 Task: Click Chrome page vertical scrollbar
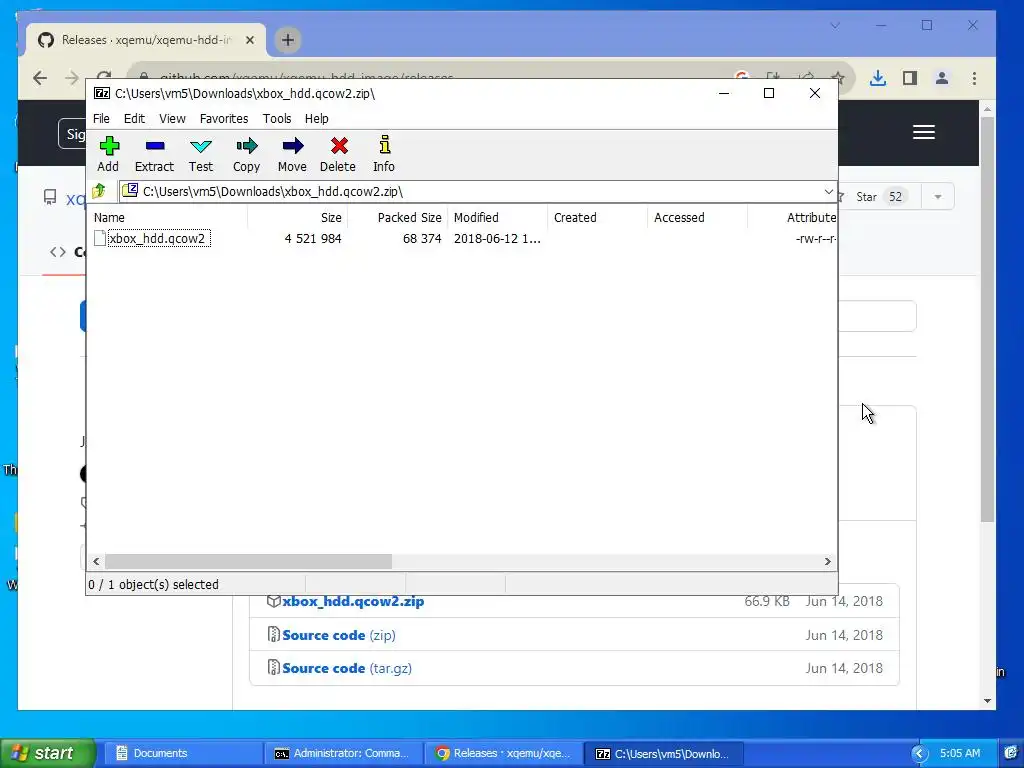point(987,319)
